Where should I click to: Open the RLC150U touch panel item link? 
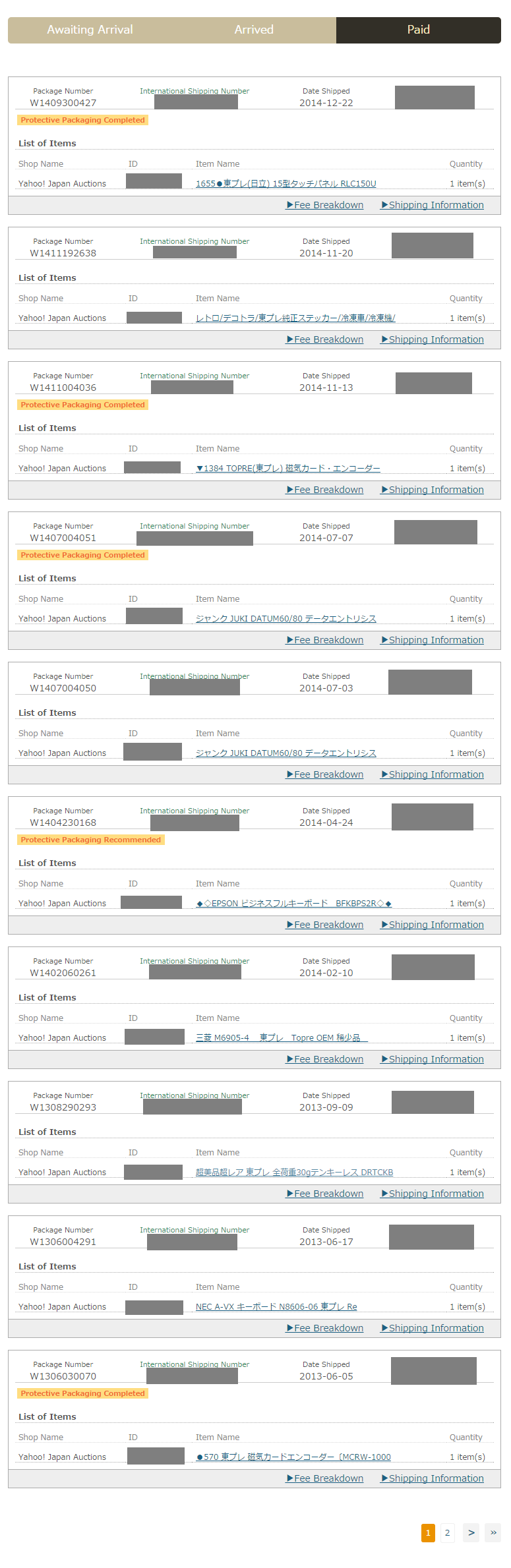286,184
